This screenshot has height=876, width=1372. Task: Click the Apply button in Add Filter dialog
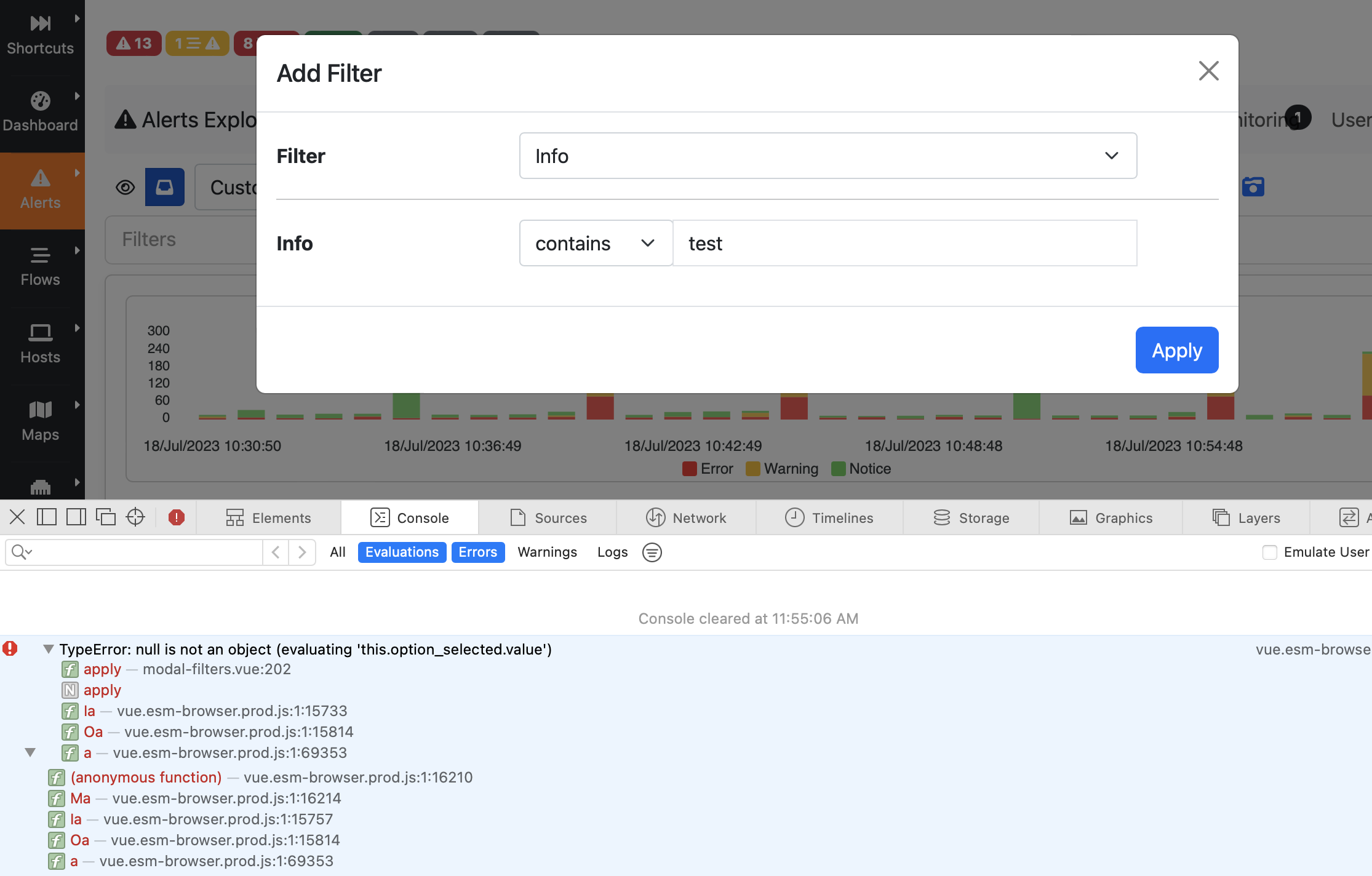tap(1176, 349)
